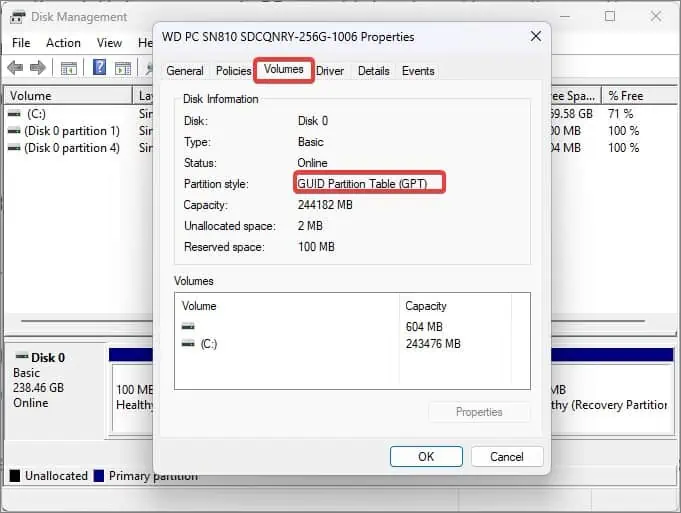Close the Properties dialog with X

(536, 36)
